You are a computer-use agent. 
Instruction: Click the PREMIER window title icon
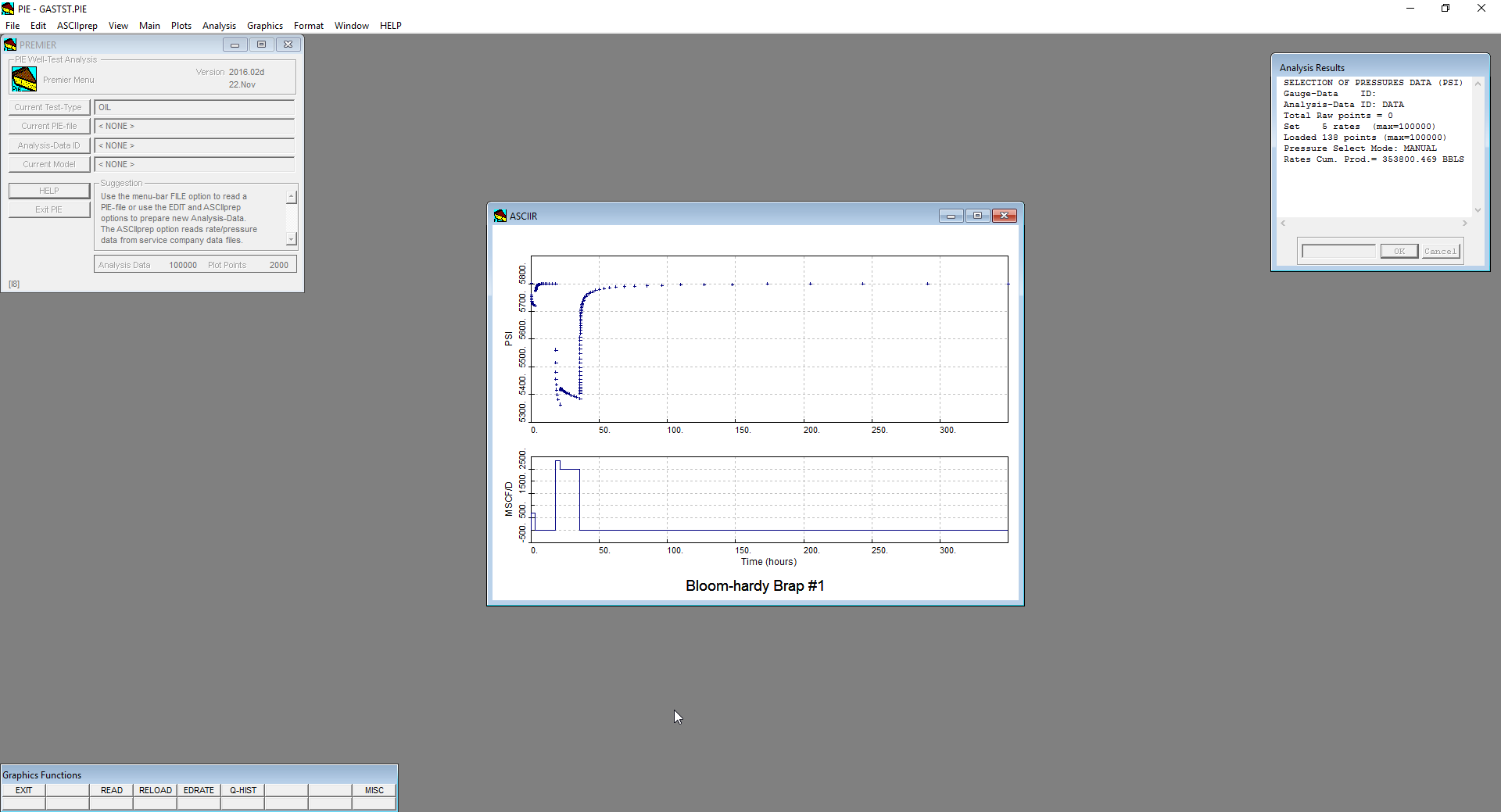coord(10,45)
